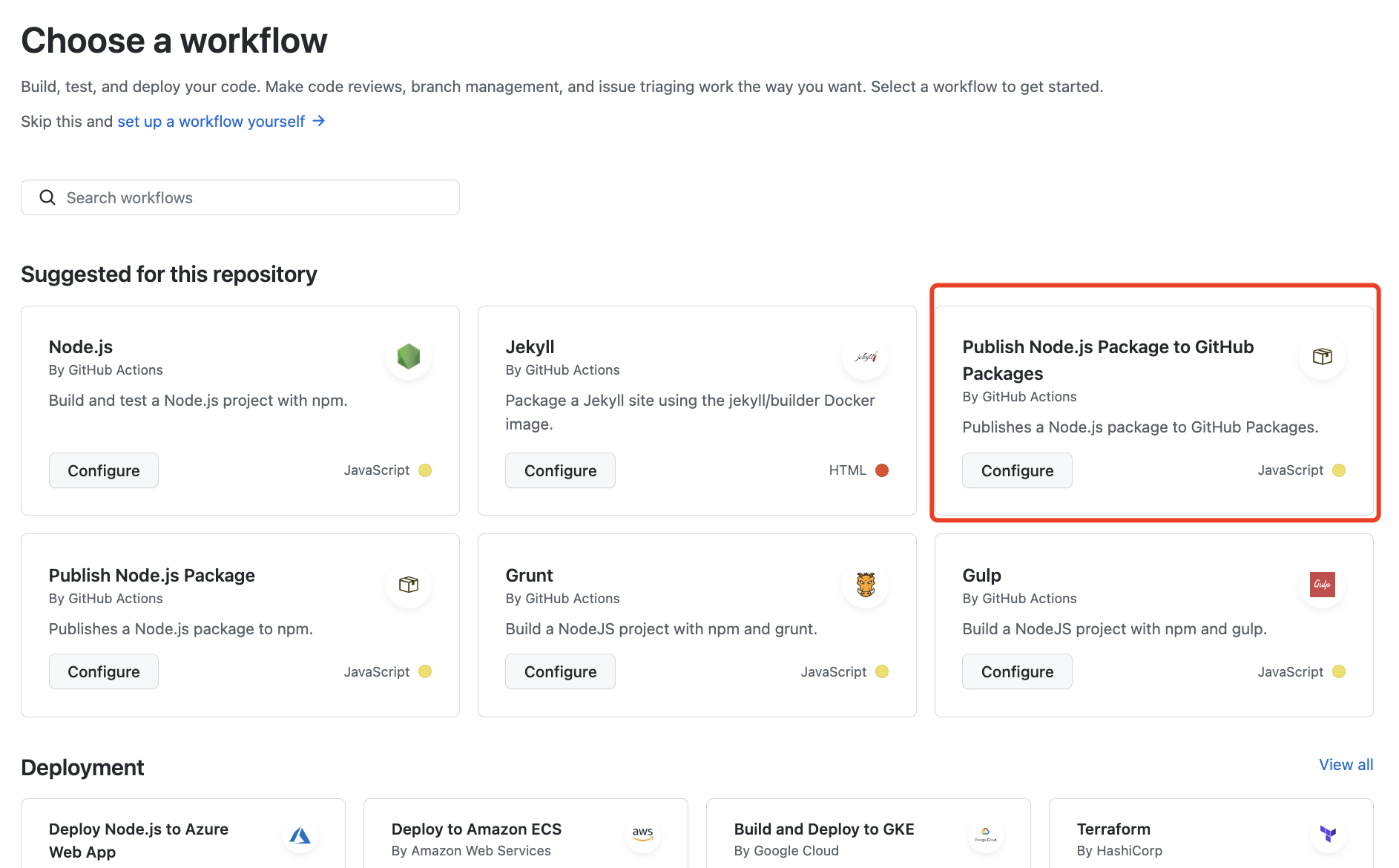Click the Publish Node.js Package to GitHub Packages title
This screenshot has height=868, width=1399.
[x=1108, y=361]
